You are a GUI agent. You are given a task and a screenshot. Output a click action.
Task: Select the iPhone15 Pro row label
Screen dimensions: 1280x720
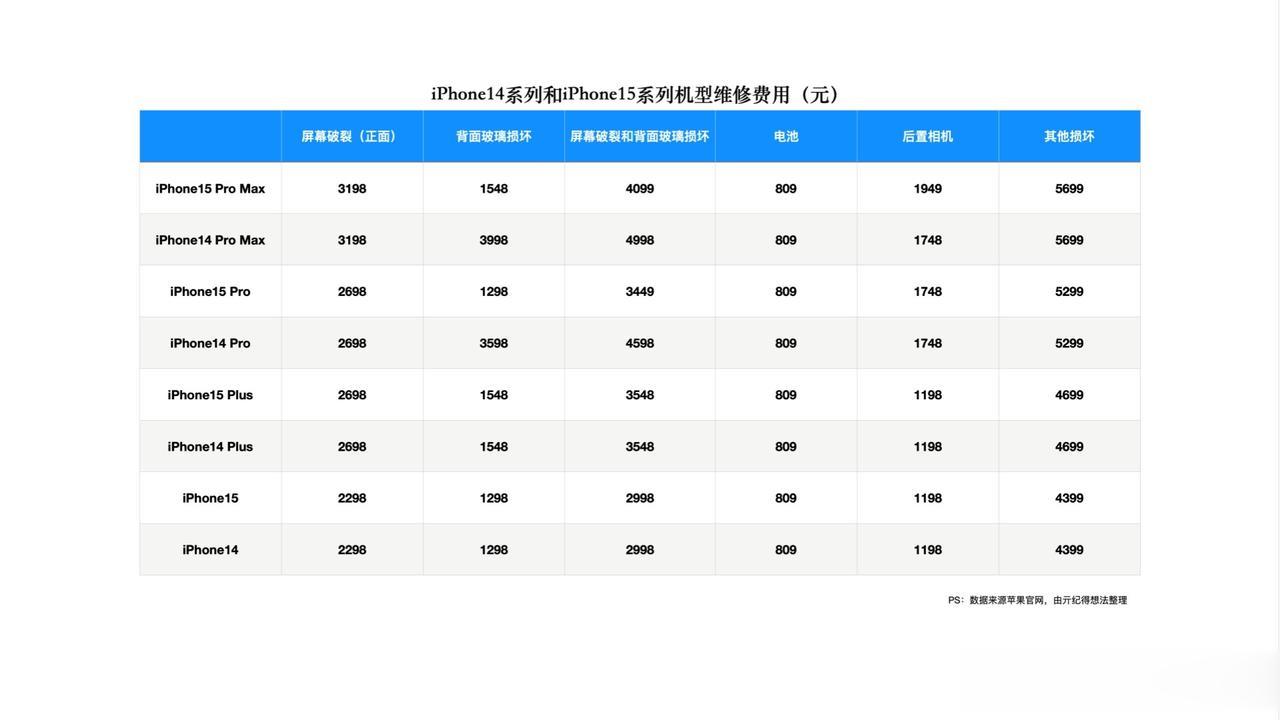click(x=210, y=292)
